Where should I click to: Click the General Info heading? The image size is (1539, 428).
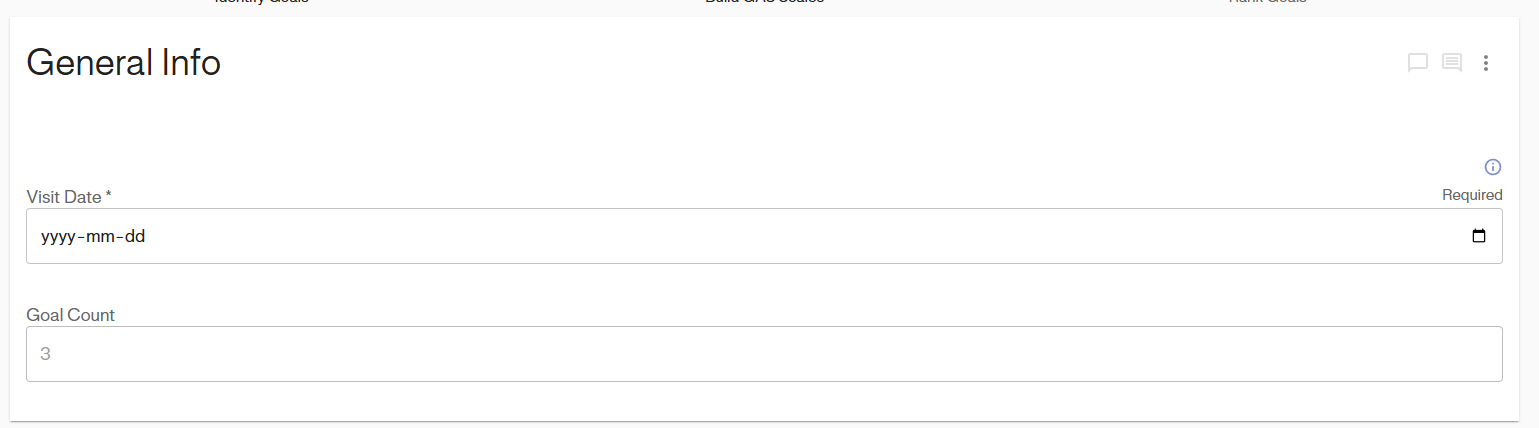[x=123, y=63]
